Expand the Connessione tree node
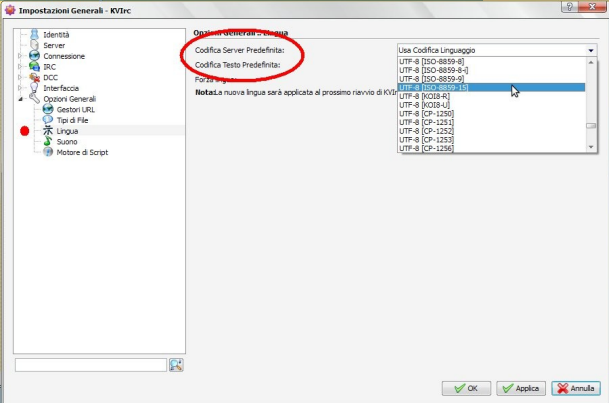Image resolution: width=609 pixels, height=403 pixels. [x=20, y=56]
